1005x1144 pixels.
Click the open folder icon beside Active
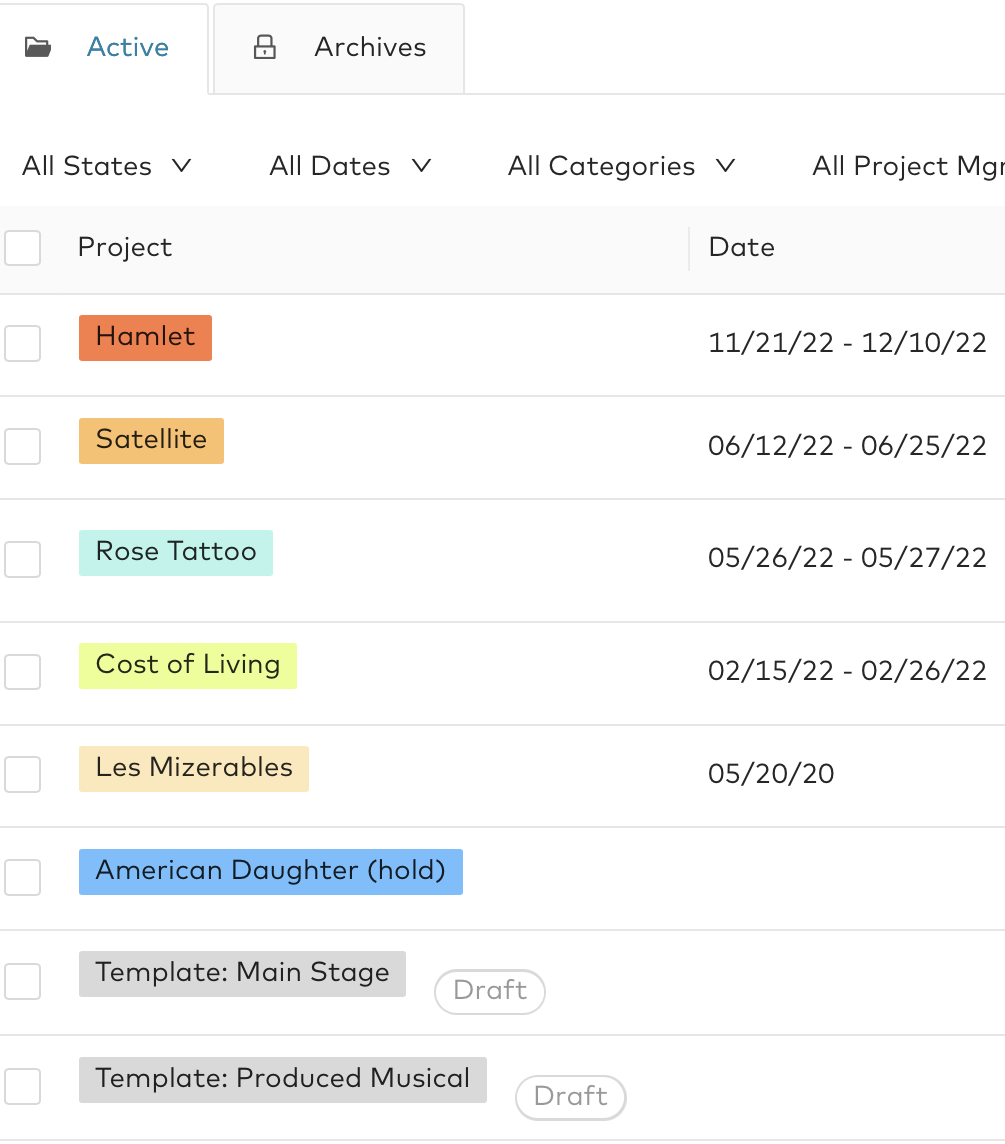coord(37,46)
